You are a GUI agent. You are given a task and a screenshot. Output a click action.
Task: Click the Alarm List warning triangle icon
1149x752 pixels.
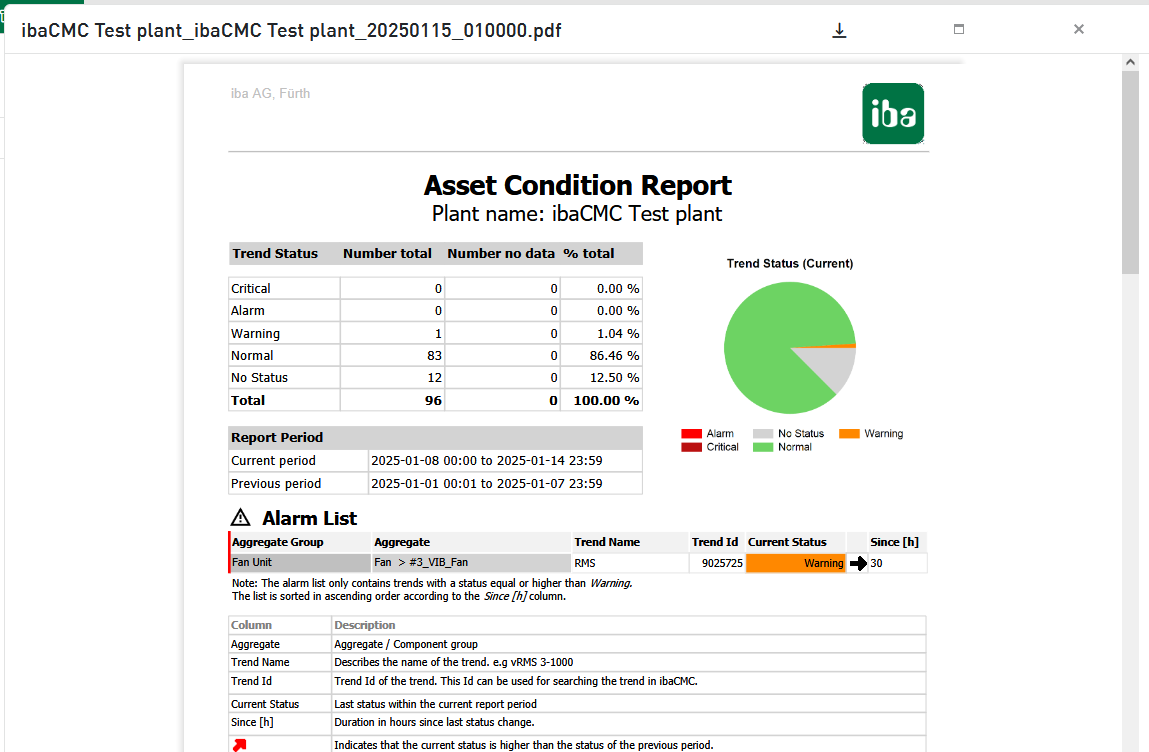click(240, 518)
